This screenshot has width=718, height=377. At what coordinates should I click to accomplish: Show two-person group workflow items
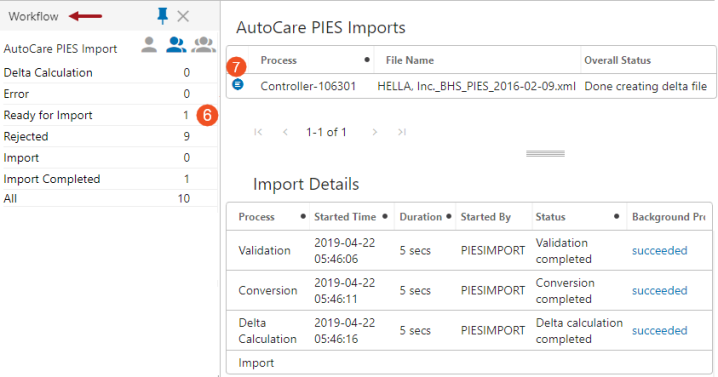pos(176,44)
